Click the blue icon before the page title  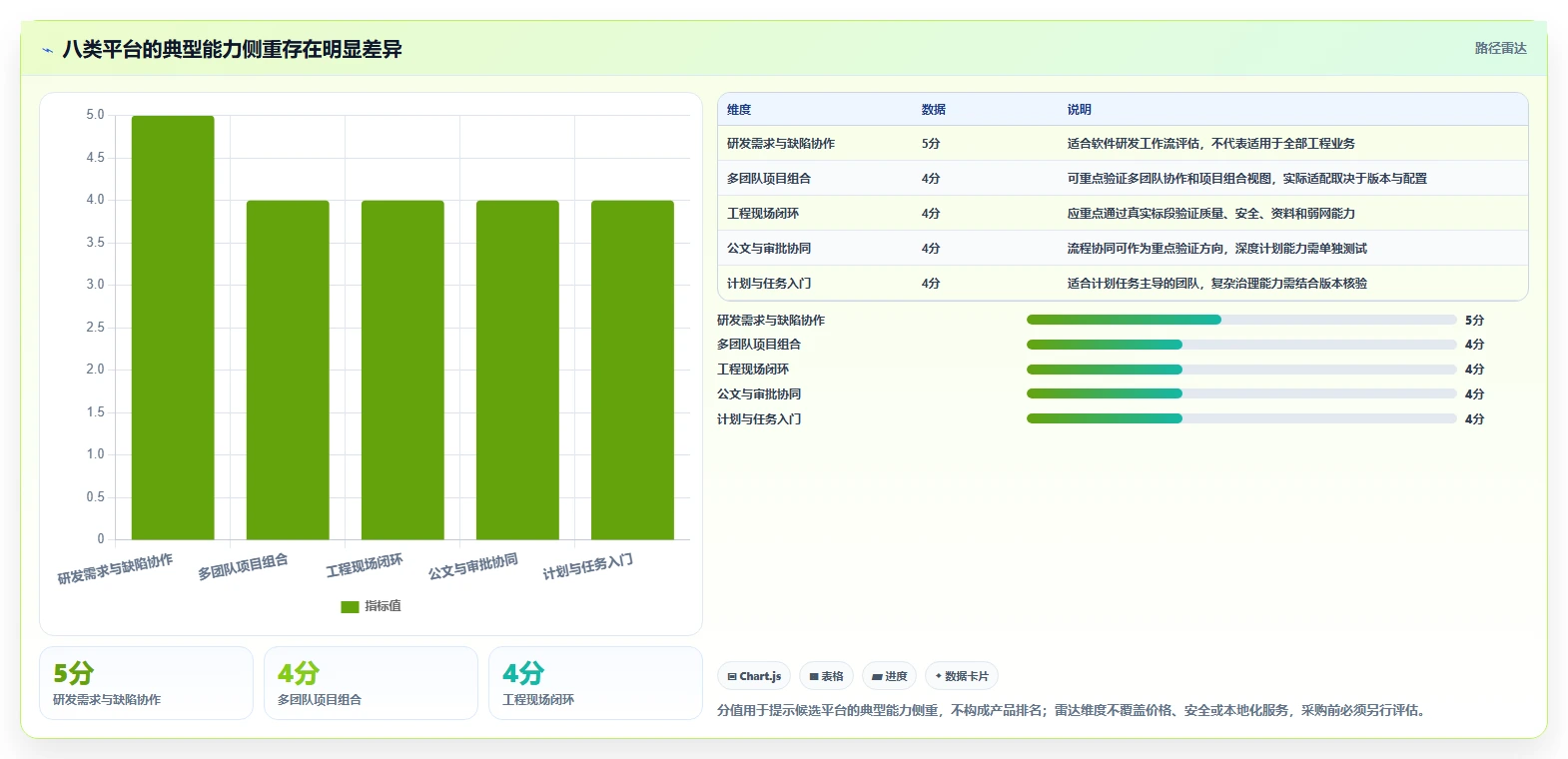[x=47, y=50]
